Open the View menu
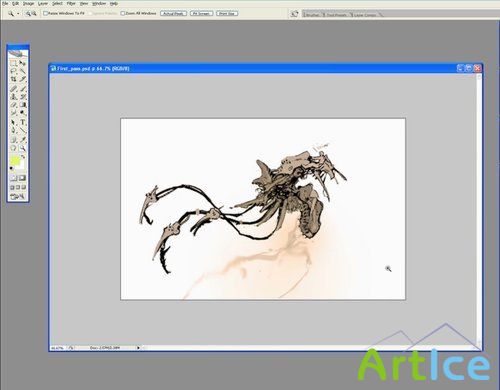The height and width of the screenshot is (390, 500). (84, 3)
